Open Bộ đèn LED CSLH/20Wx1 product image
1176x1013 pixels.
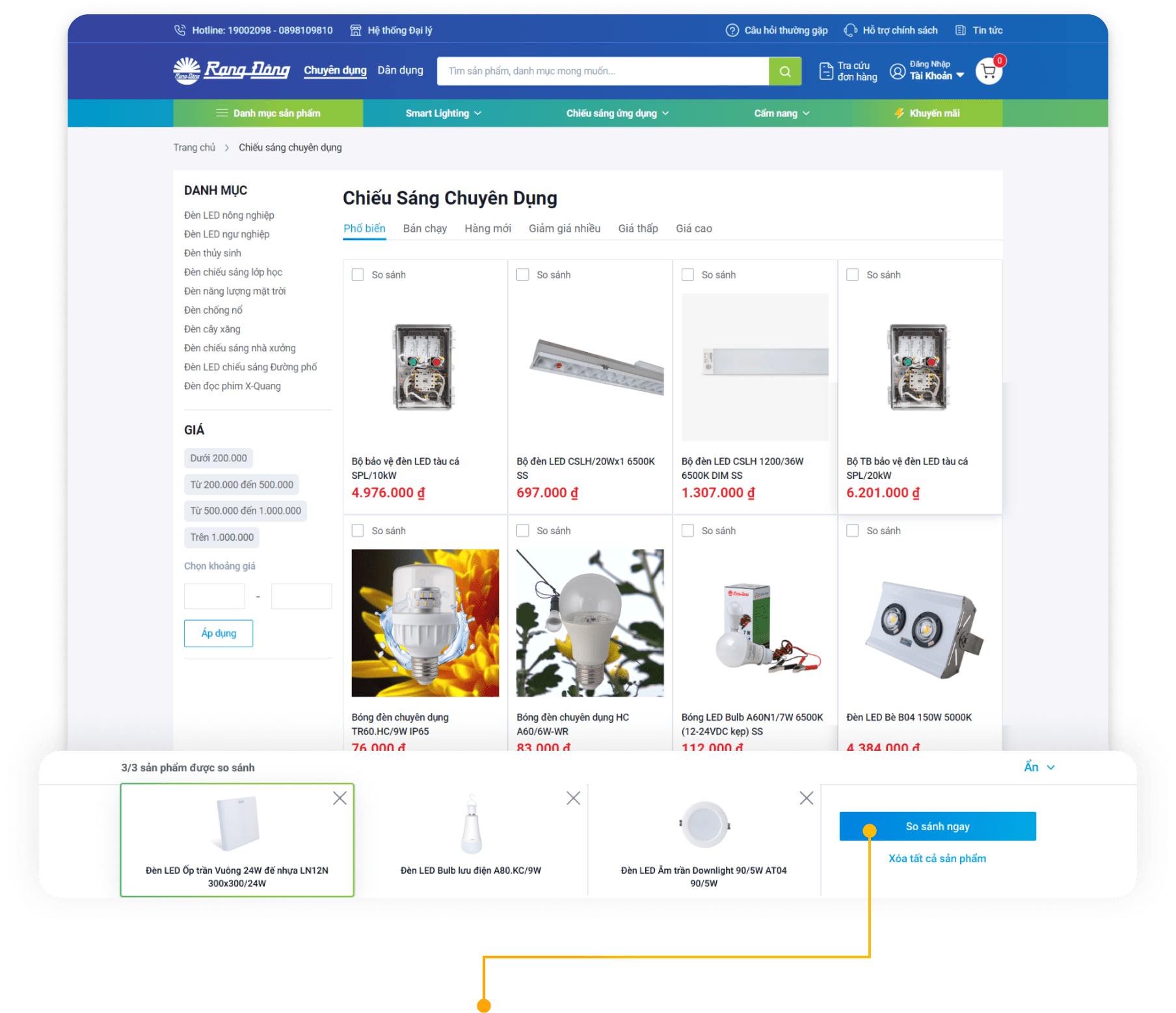click(590, 367)
